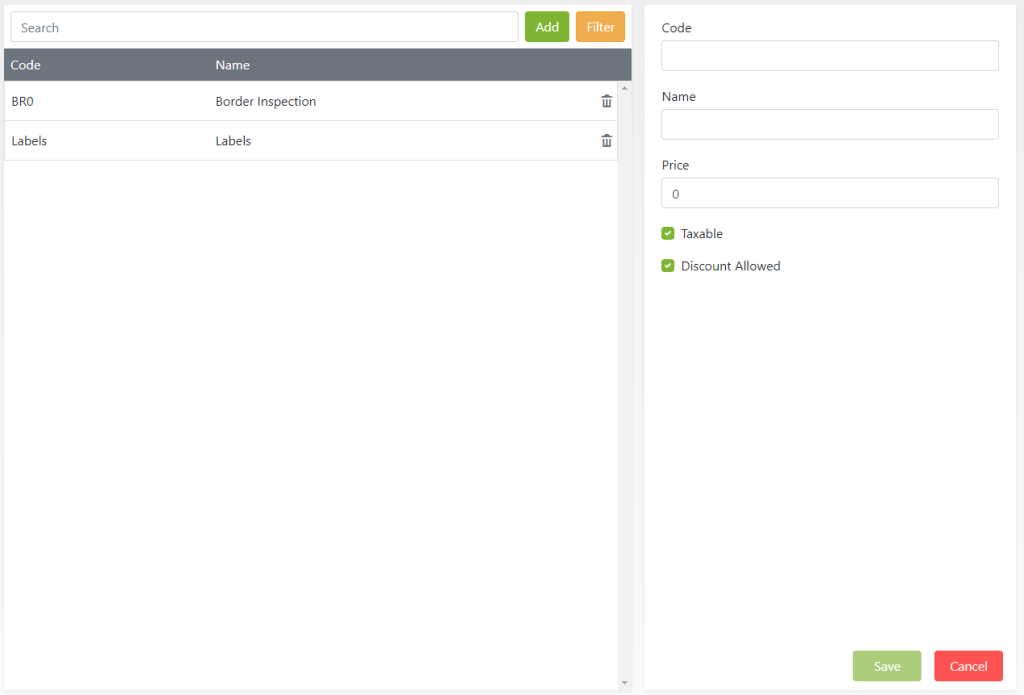
Task: Save the item details
Action: click(886, 666)
